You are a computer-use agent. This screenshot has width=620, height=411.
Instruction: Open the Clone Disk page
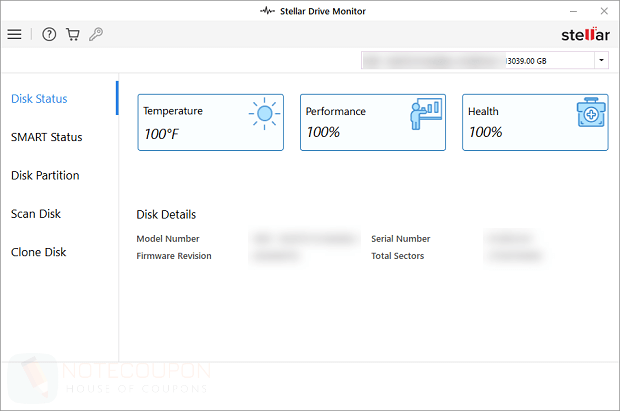[x=38, y=252]
